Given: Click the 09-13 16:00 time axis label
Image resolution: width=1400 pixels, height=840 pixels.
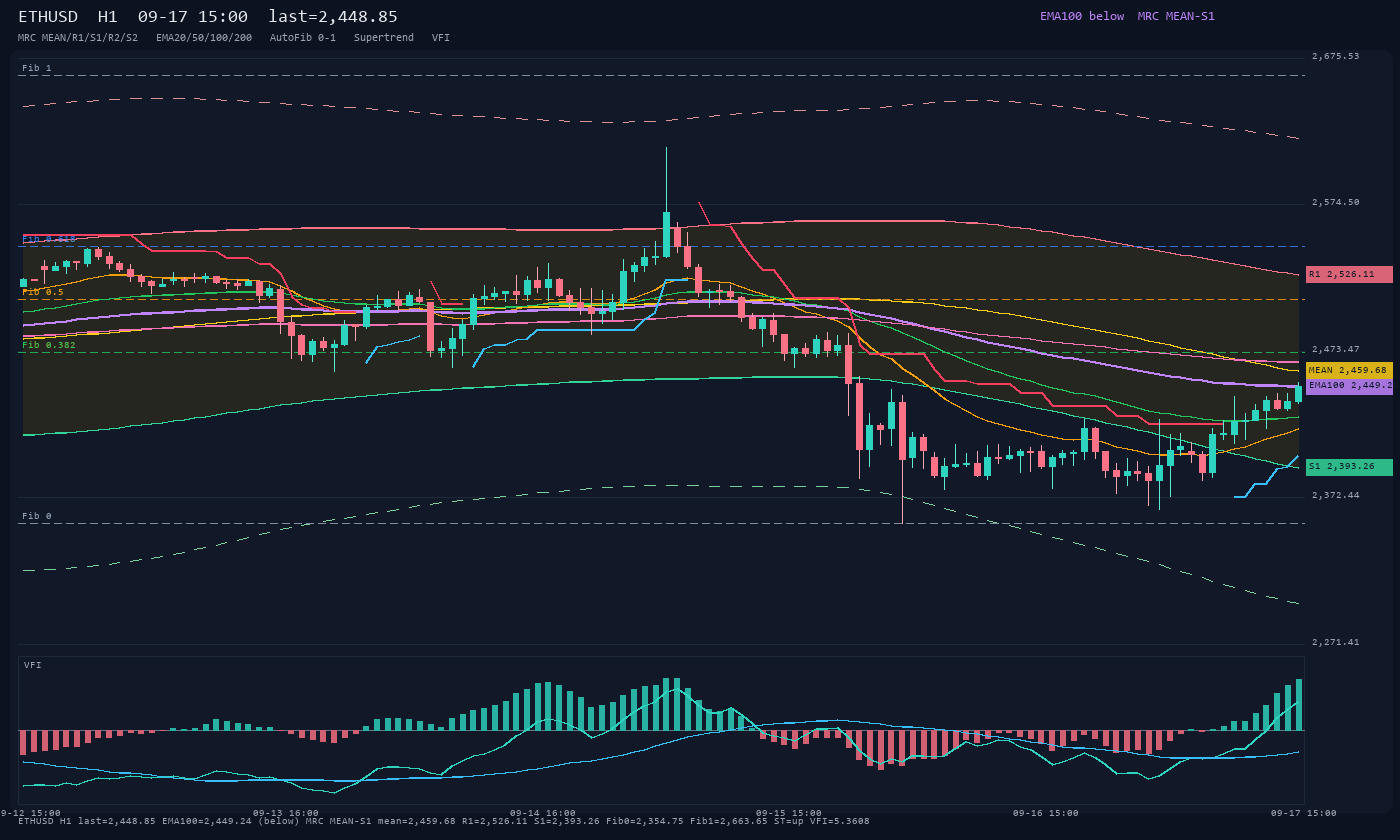Looking at the screenshot, I should pyautogui.click(x=286, y=813).
